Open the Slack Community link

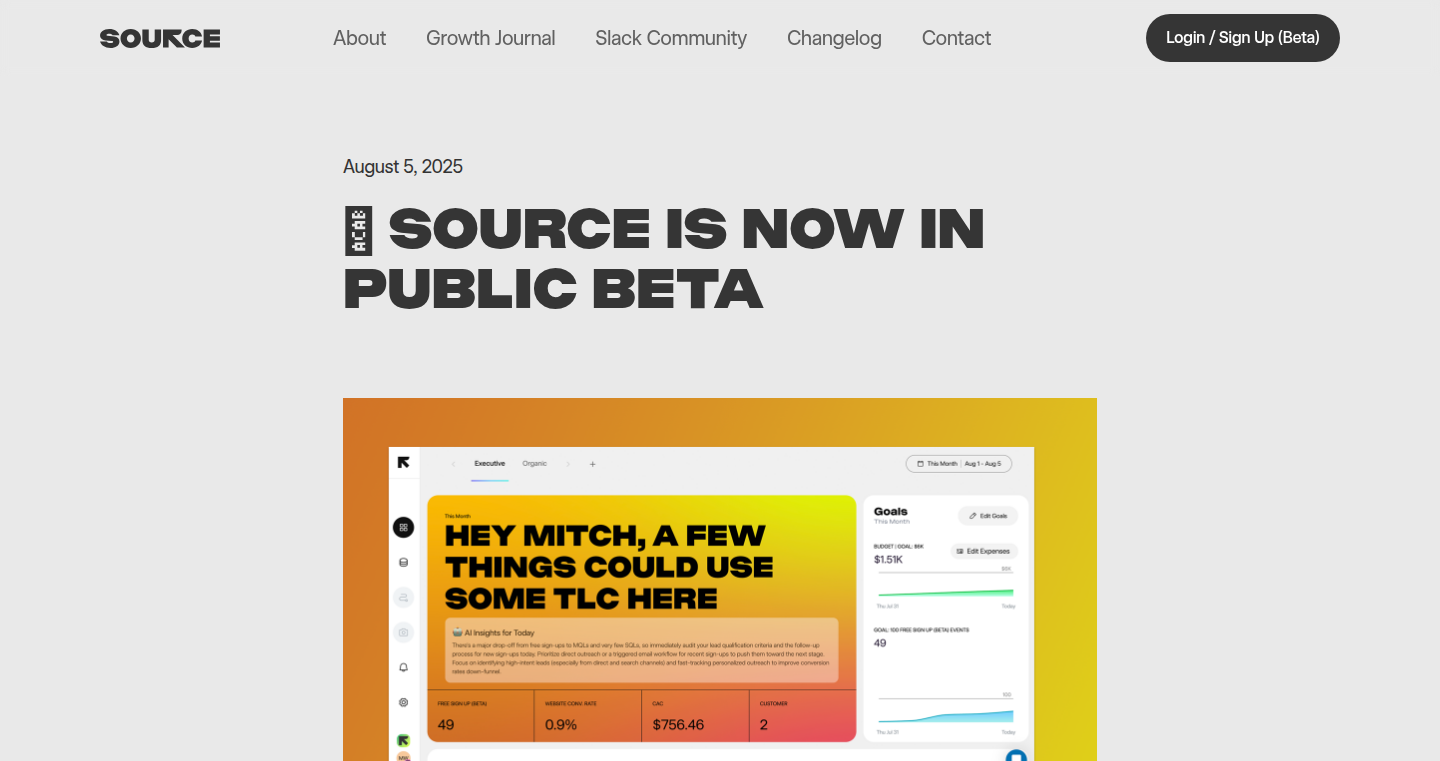coord(671,38)
